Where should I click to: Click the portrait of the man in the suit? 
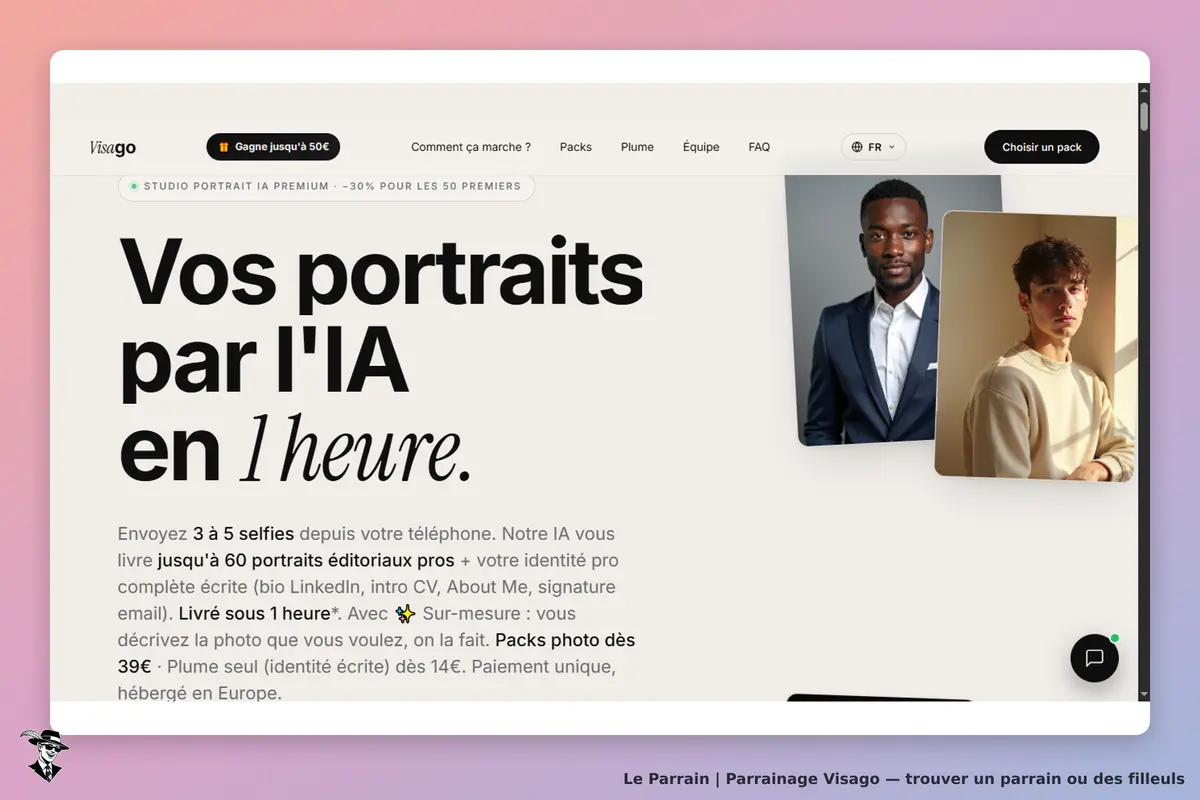click(x=865, y=310)
